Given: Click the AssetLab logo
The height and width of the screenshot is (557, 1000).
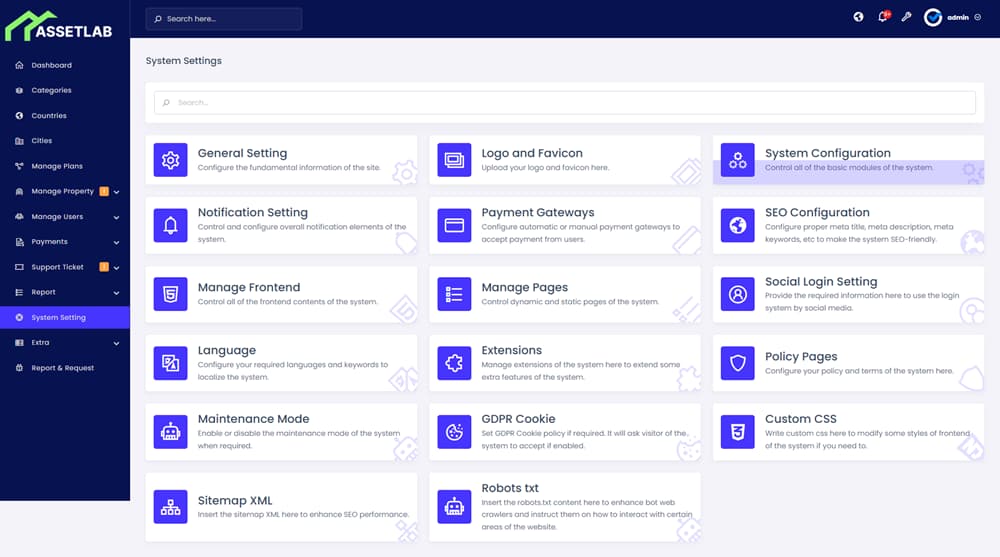Looking at the screenshot, I should click(x=59, y=26).
